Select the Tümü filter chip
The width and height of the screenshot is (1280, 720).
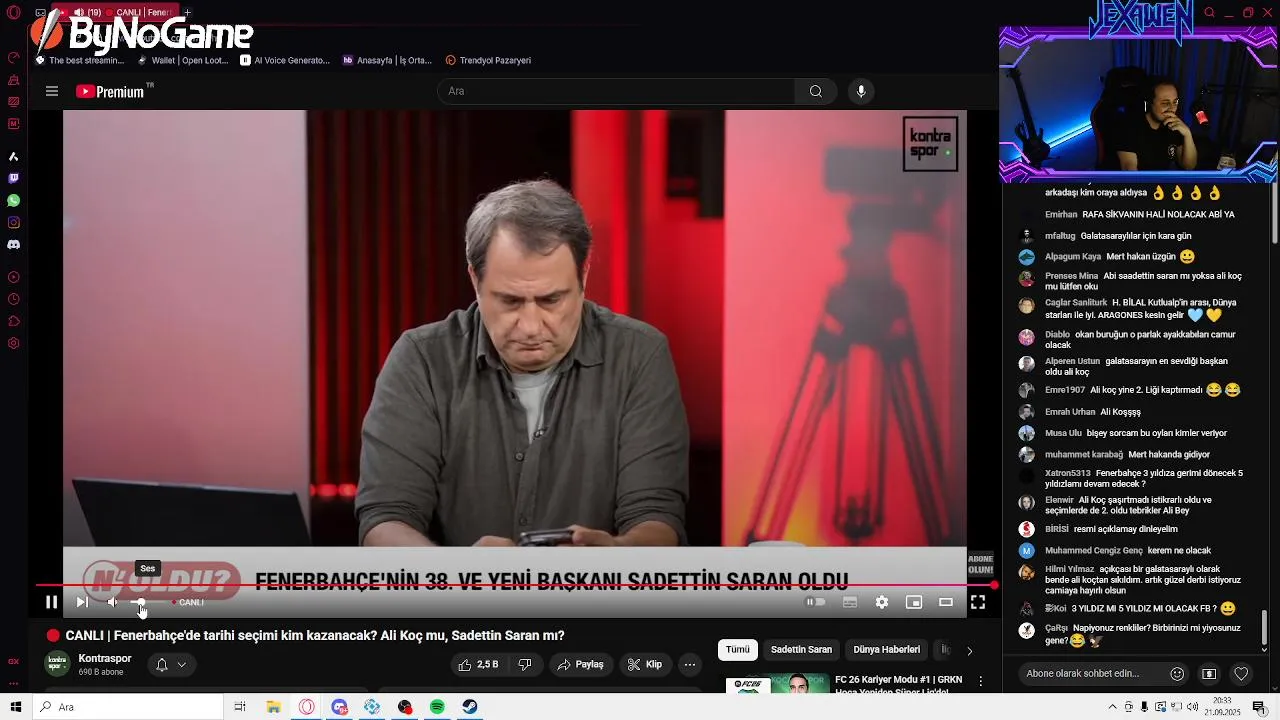coord(738,650)
